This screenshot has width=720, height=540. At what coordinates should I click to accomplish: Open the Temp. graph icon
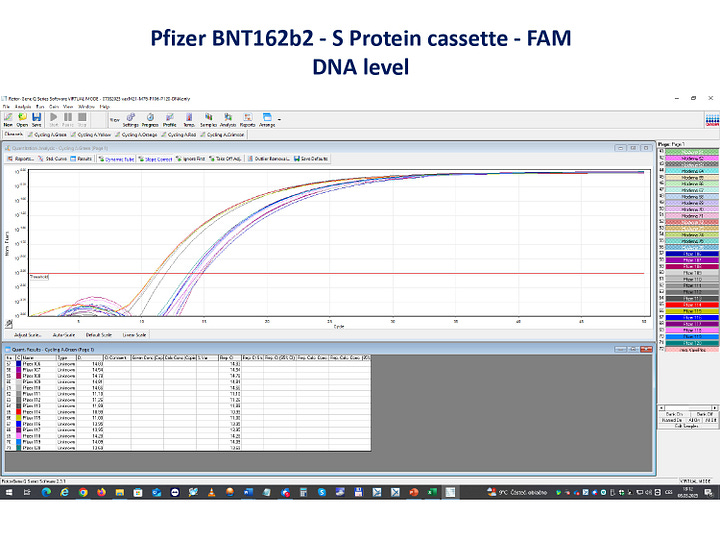(x=189, y=120)
